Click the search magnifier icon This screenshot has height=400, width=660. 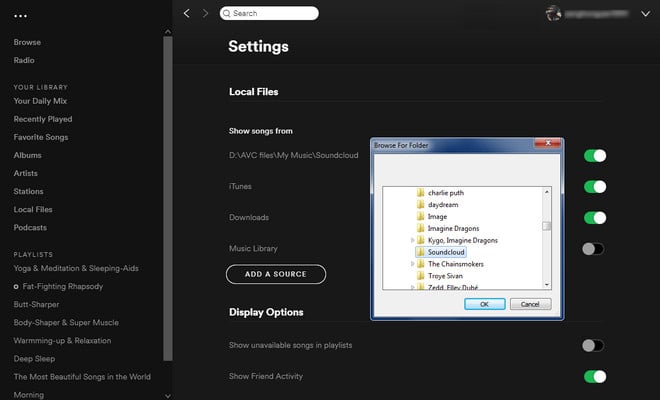point(226,13)
